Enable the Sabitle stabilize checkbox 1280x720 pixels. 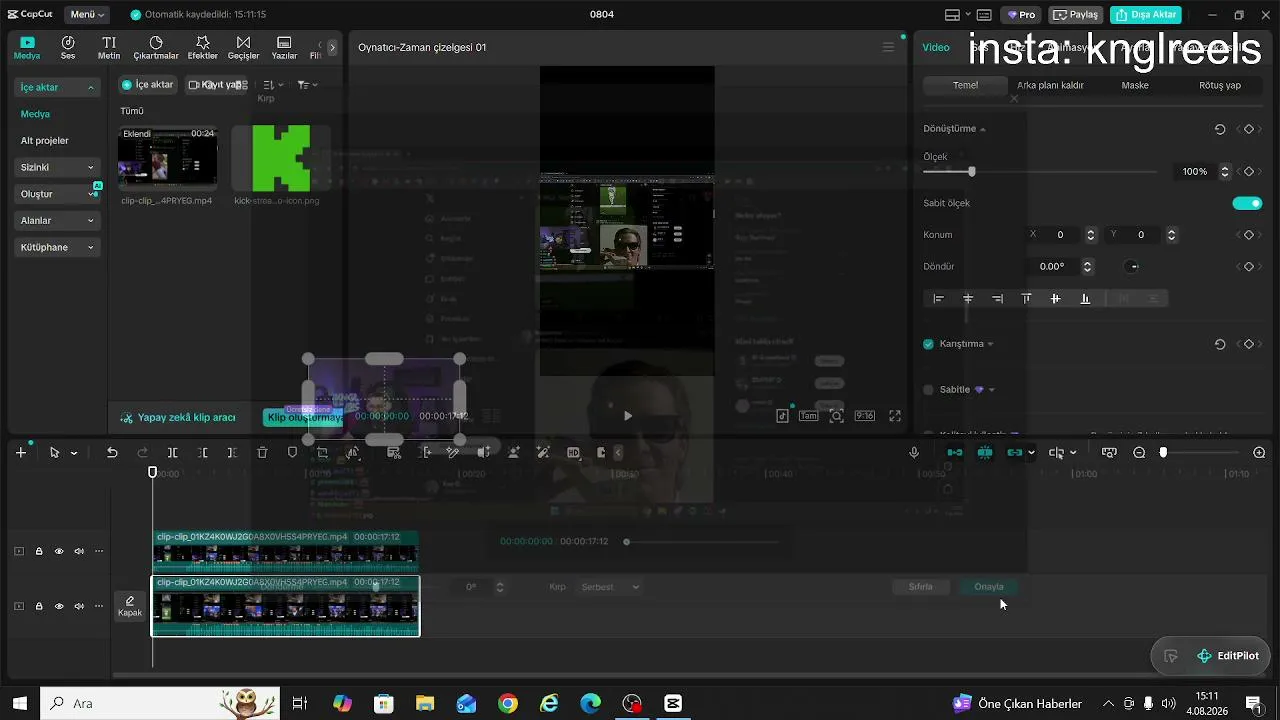928,390
